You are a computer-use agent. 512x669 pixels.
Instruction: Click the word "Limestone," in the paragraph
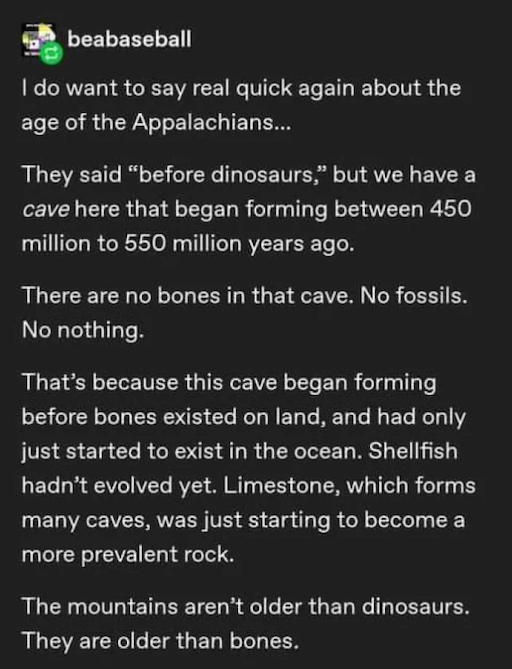[x=281, y=486]
